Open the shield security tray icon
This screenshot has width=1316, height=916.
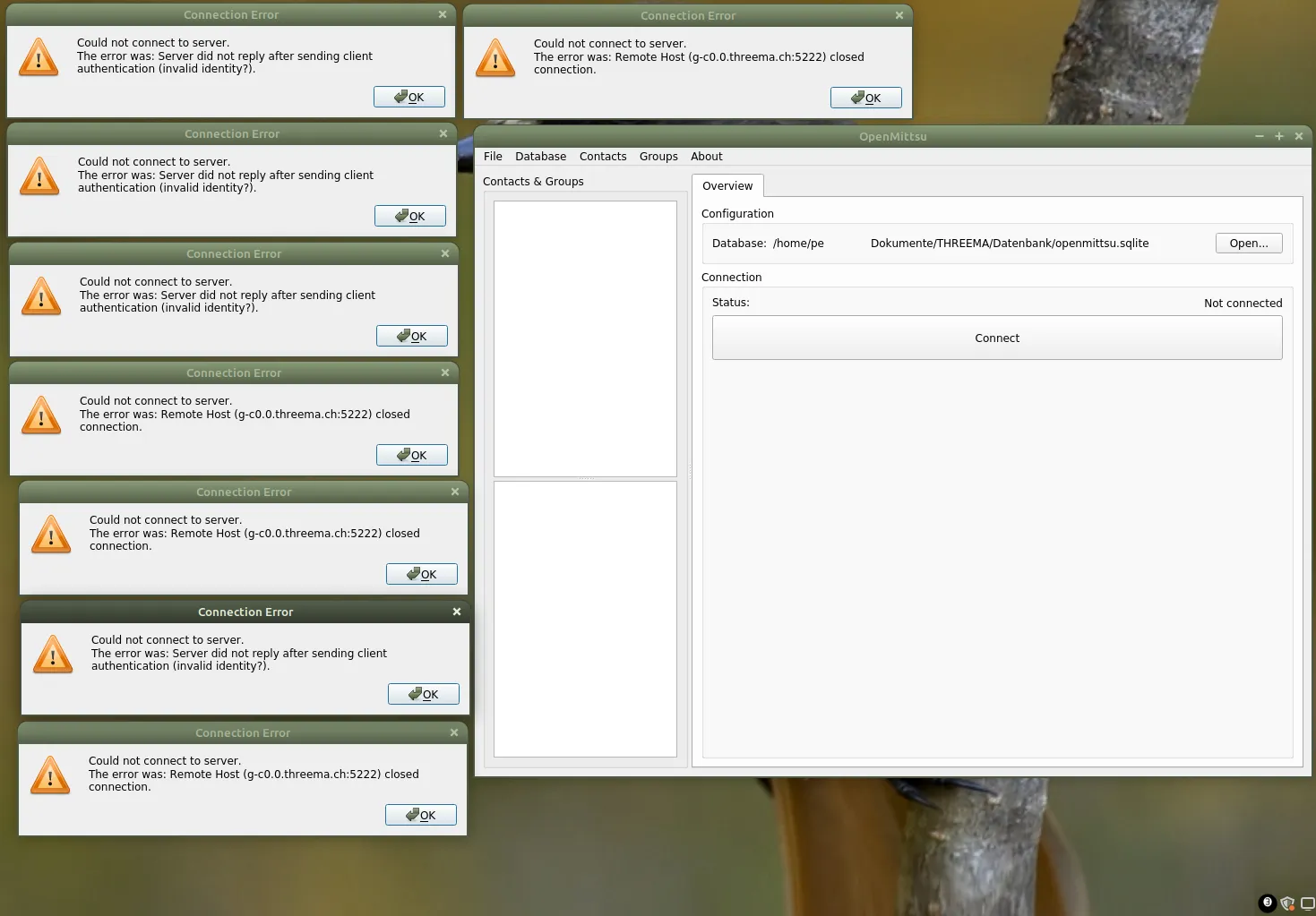(1287, 903)
